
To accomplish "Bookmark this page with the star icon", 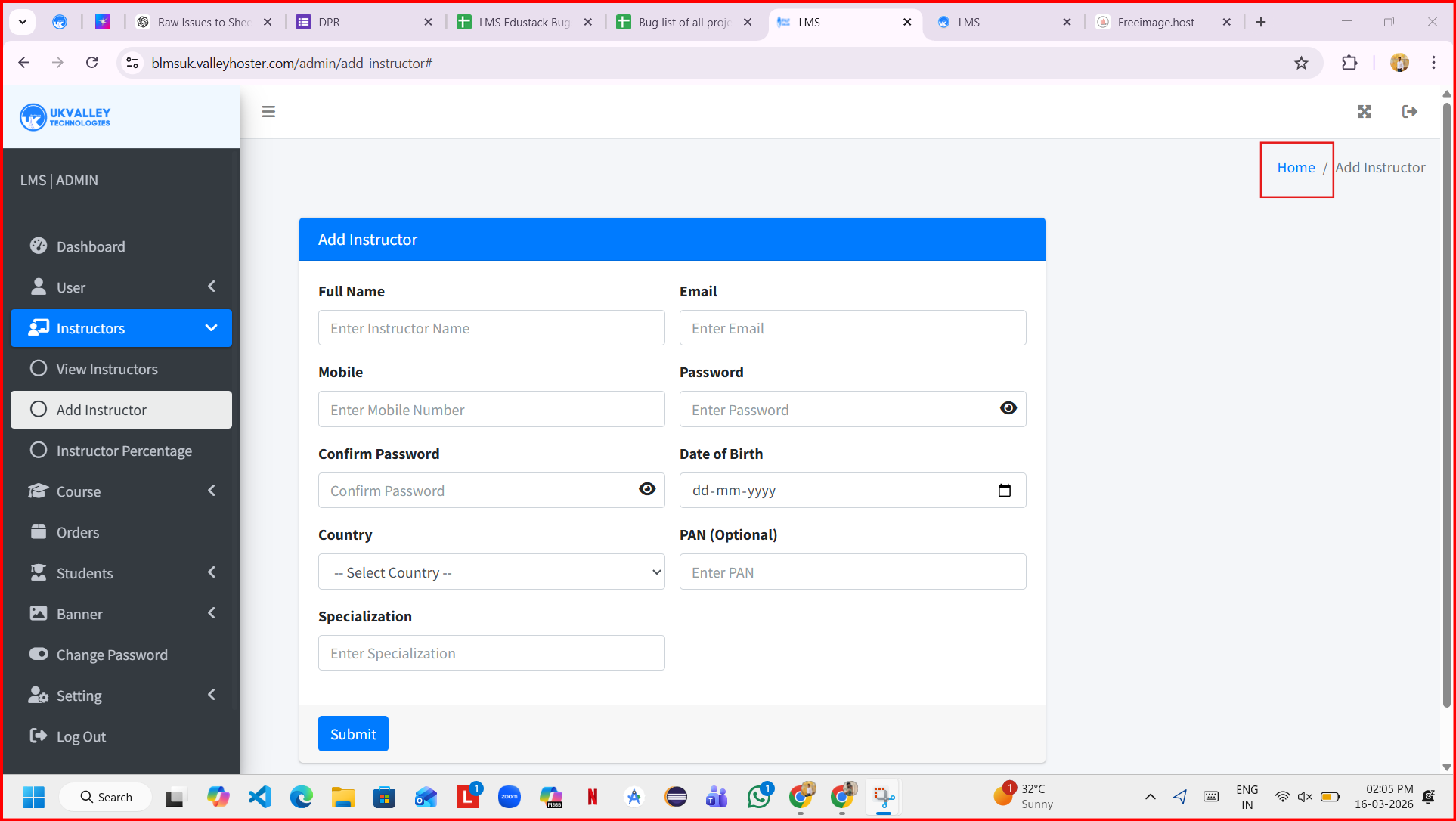I will (1301, 64).
